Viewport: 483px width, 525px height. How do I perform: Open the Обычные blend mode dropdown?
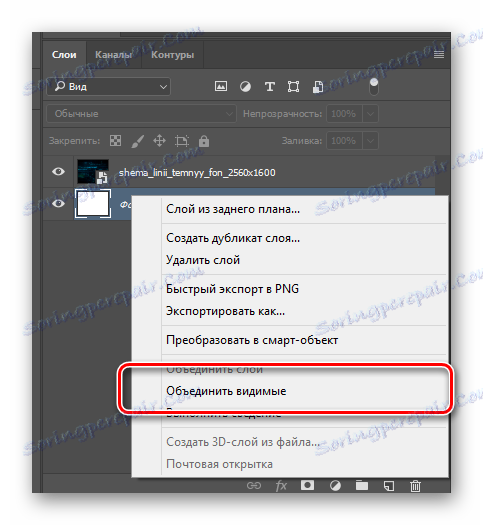(141, 114)
